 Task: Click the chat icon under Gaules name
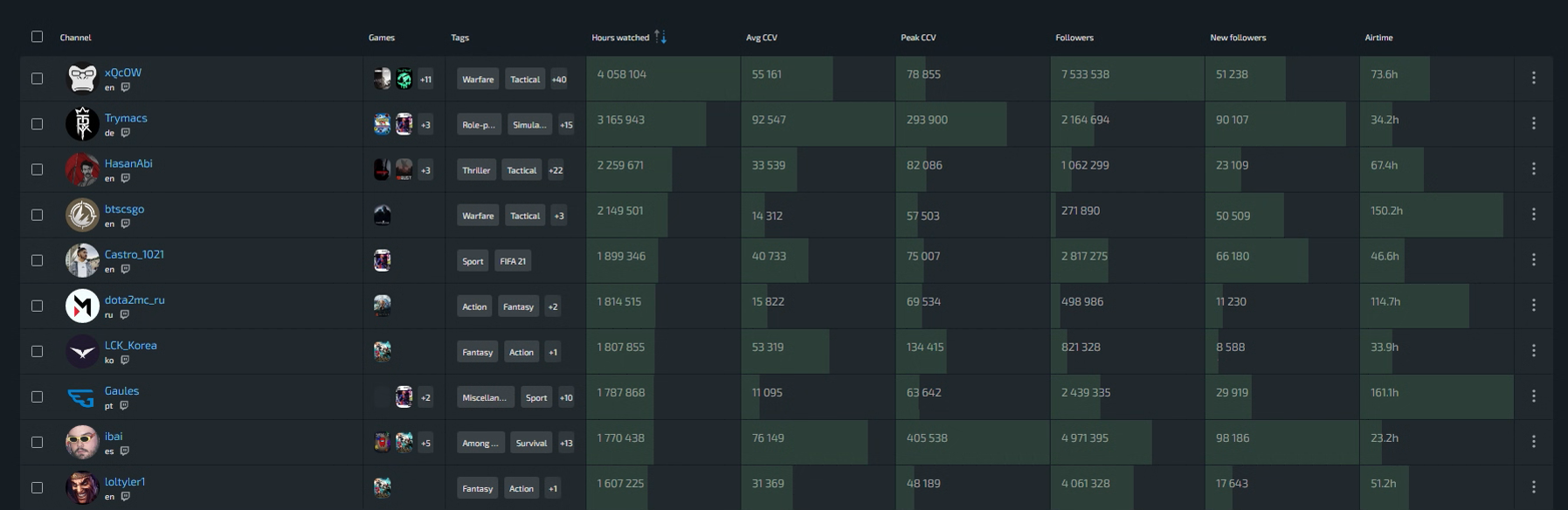124,405
